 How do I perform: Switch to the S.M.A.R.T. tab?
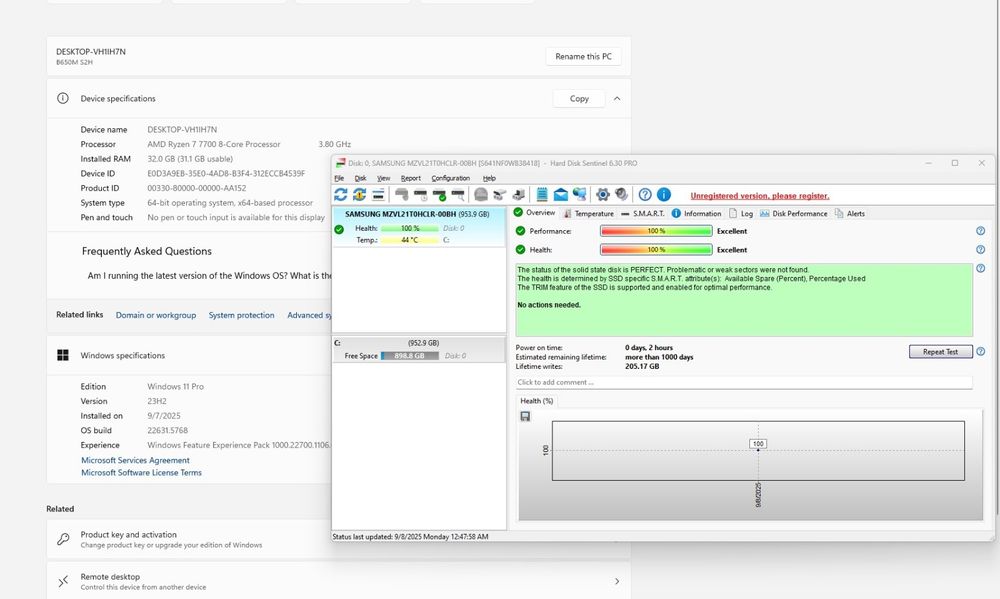[643, 214]
